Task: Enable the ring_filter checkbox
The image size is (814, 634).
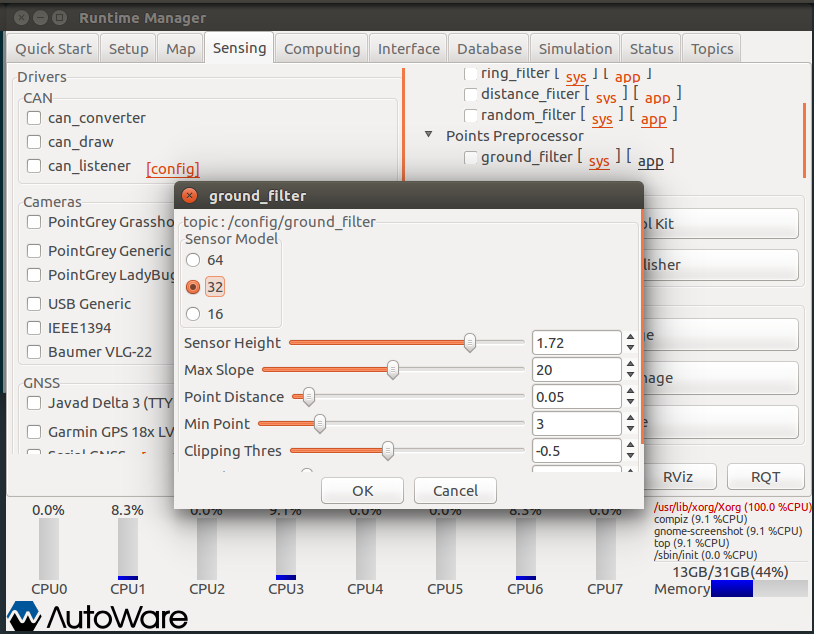Action: (470, 73)
